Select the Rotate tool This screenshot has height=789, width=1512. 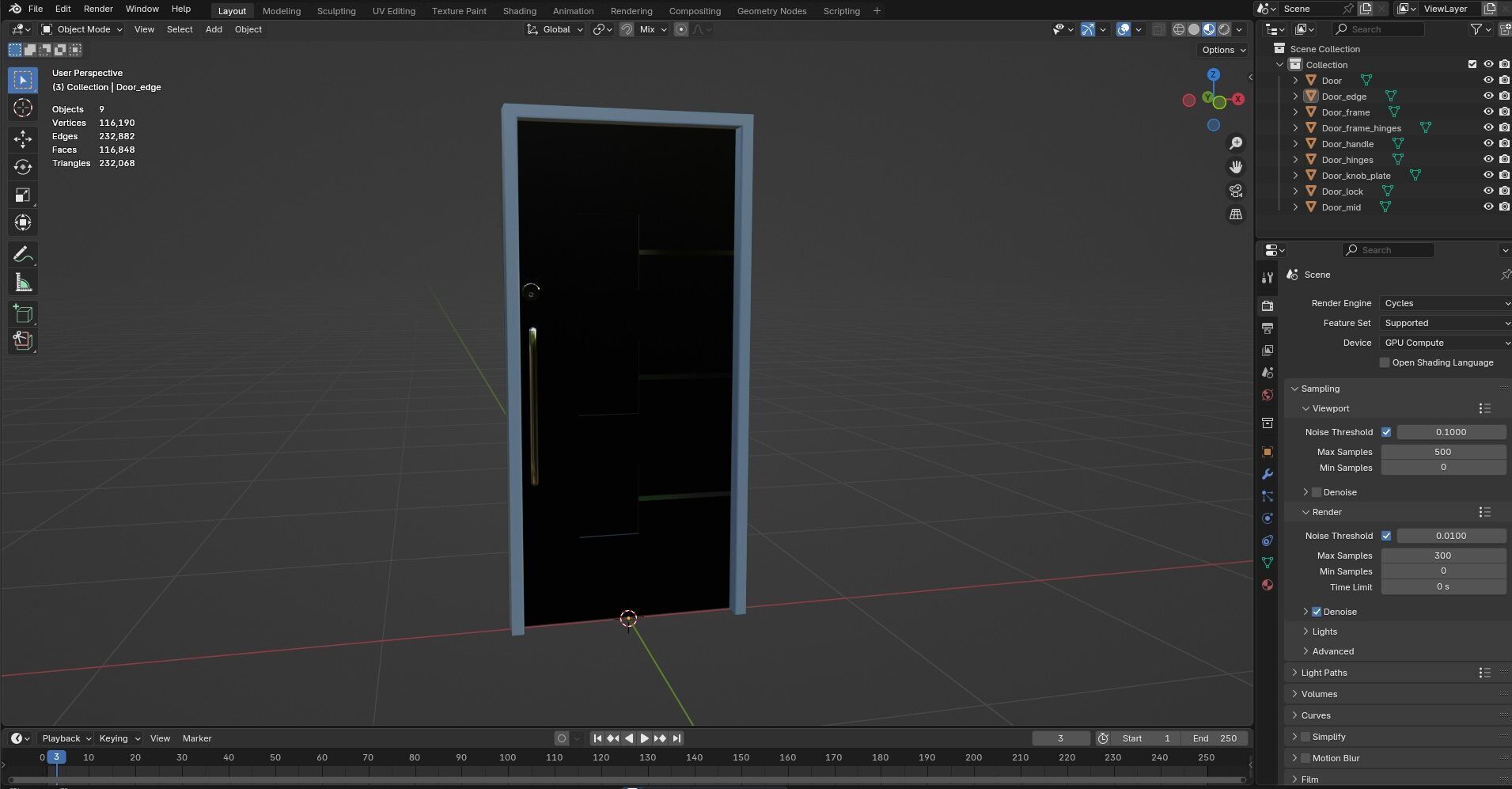[22, 167]
